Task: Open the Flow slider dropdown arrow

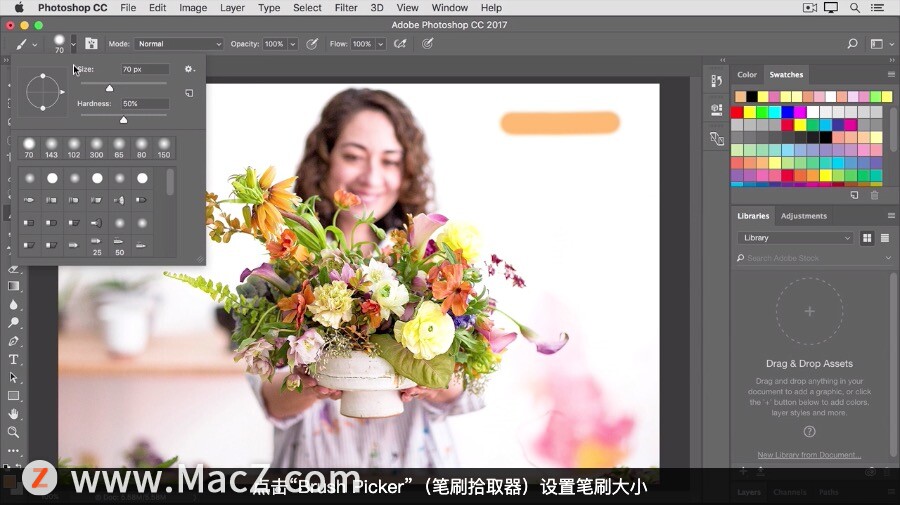Action: [x=380, y=44]
